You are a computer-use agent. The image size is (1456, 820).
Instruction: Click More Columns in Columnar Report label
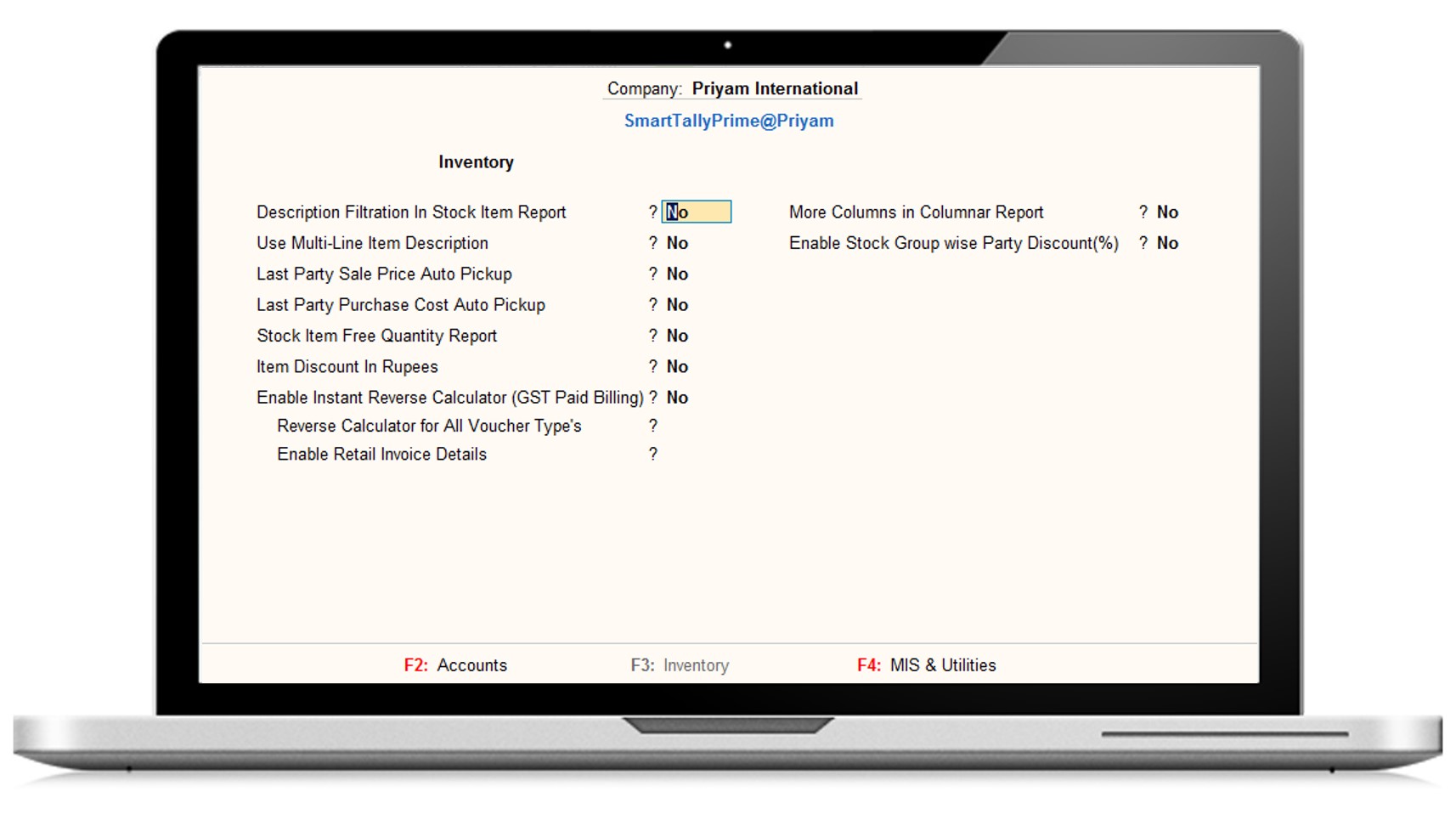(x=916, y=212)
